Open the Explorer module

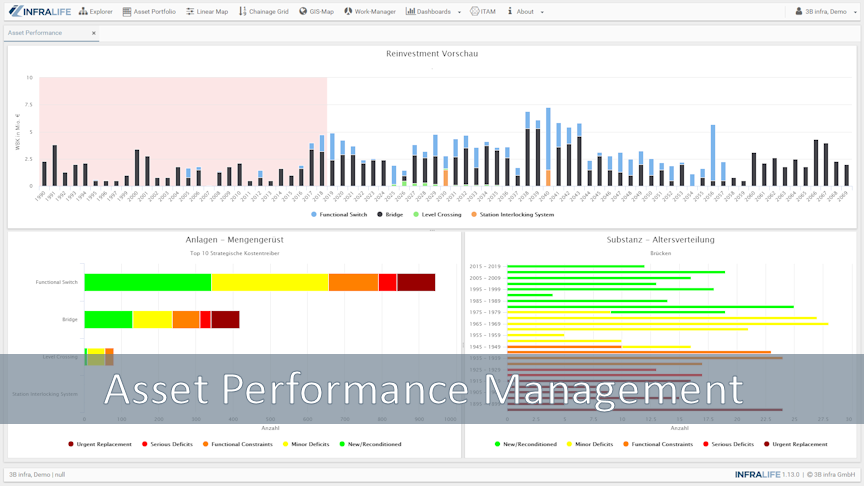96,12
